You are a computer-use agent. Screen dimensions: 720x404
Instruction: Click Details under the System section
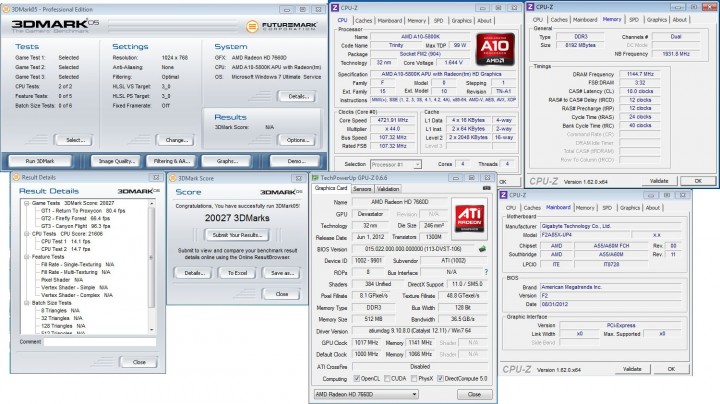coord(297,96)
